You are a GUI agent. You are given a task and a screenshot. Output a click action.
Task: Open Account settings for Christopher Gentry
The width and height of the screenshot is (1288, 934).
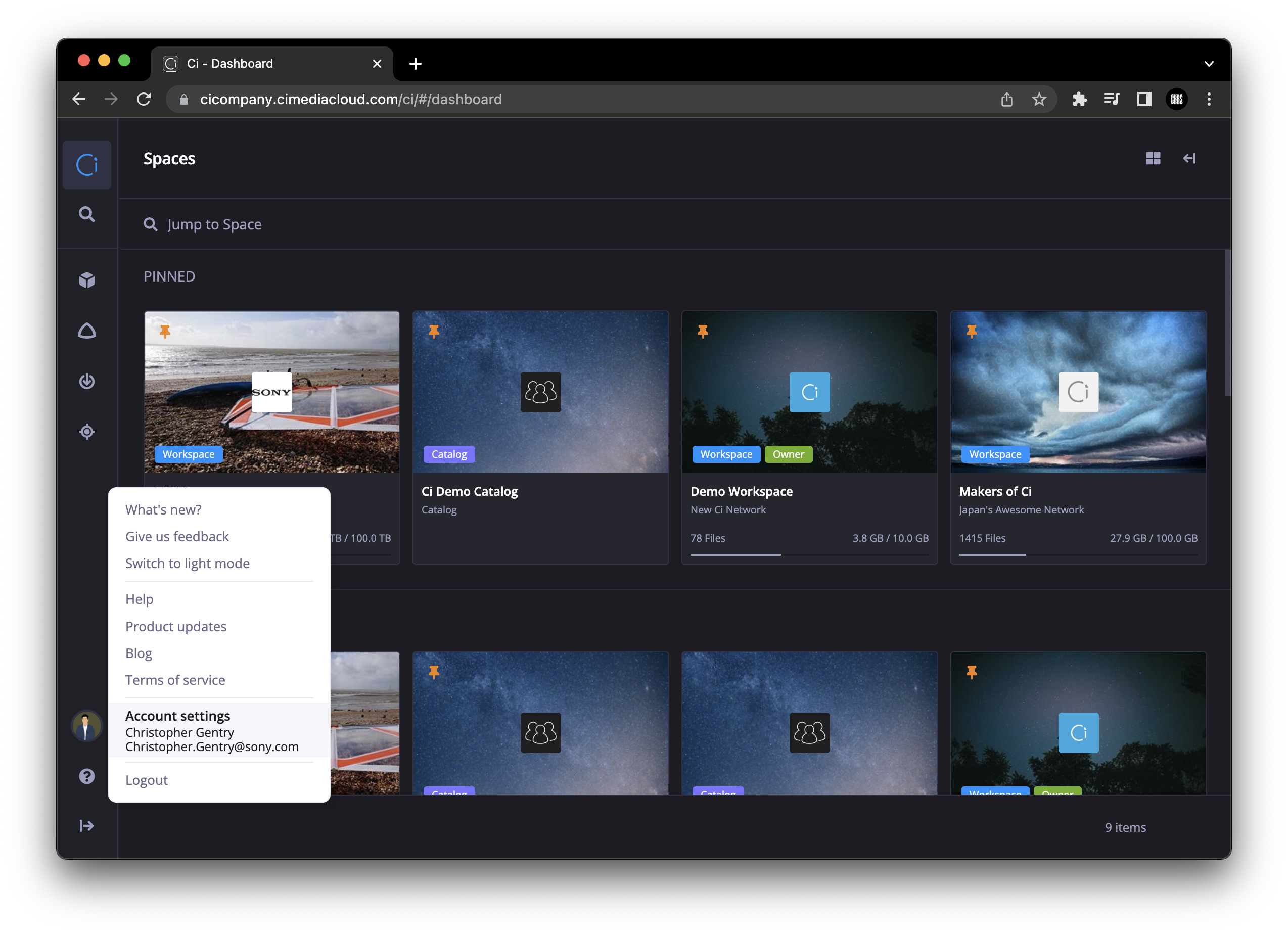pyautogui.click(x=219, y=730)
